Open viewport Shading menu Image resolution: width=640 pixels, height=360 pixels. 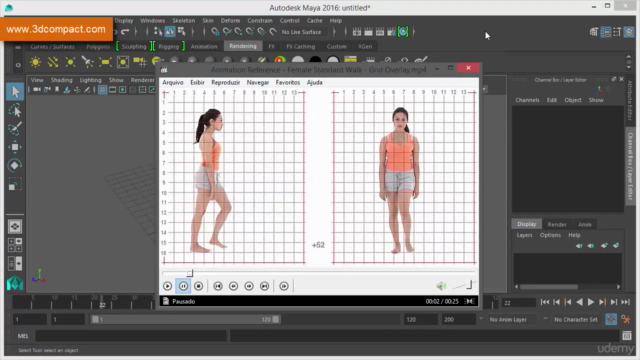(61, 80)
